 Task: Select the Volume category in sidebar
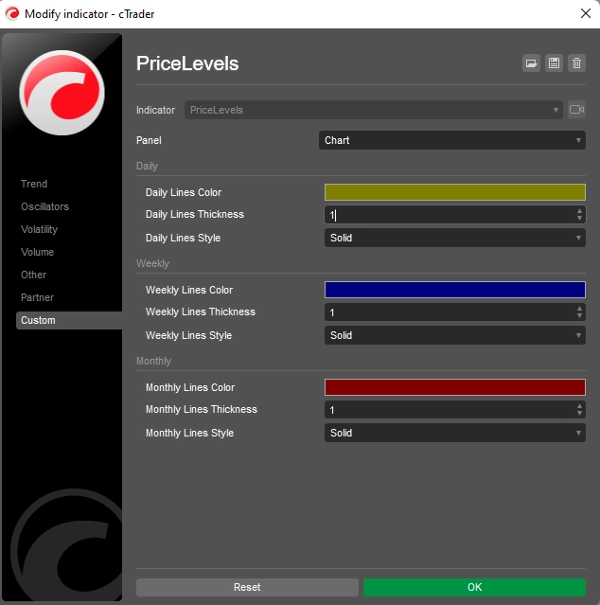[37, 252]
